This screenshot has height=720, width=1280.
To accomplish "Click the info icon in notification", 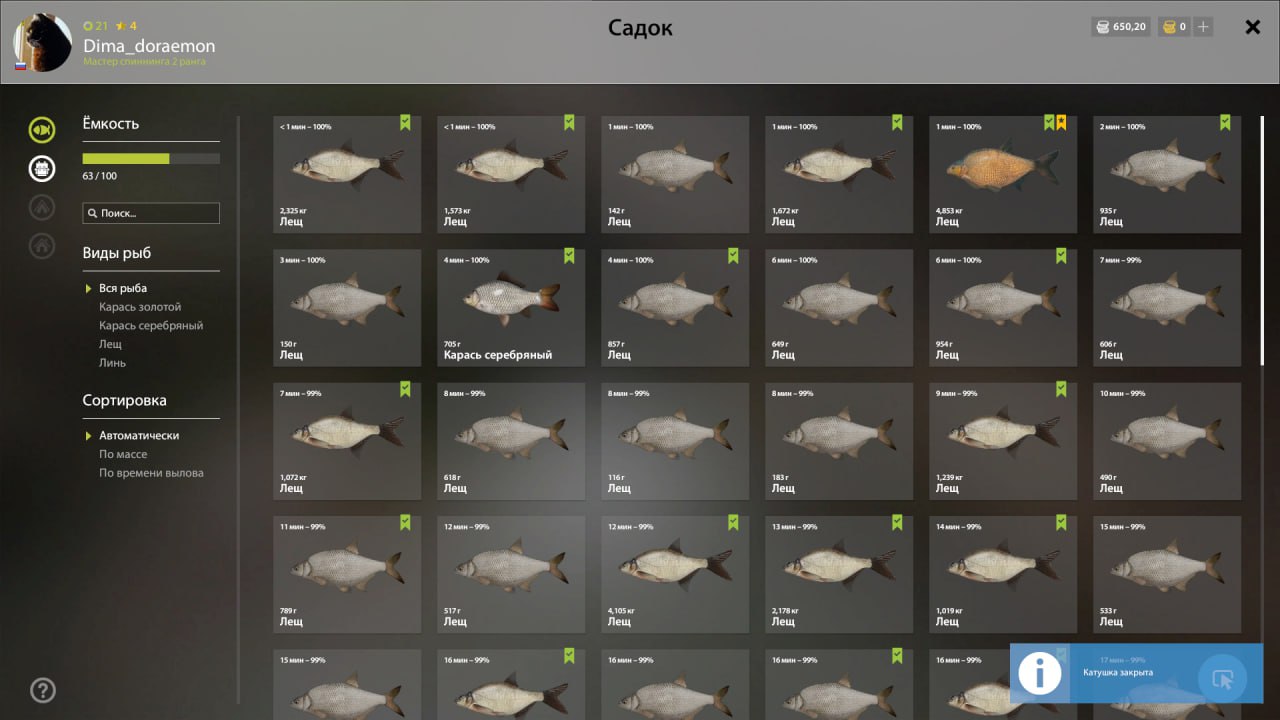I will [x=1040, y=673].
